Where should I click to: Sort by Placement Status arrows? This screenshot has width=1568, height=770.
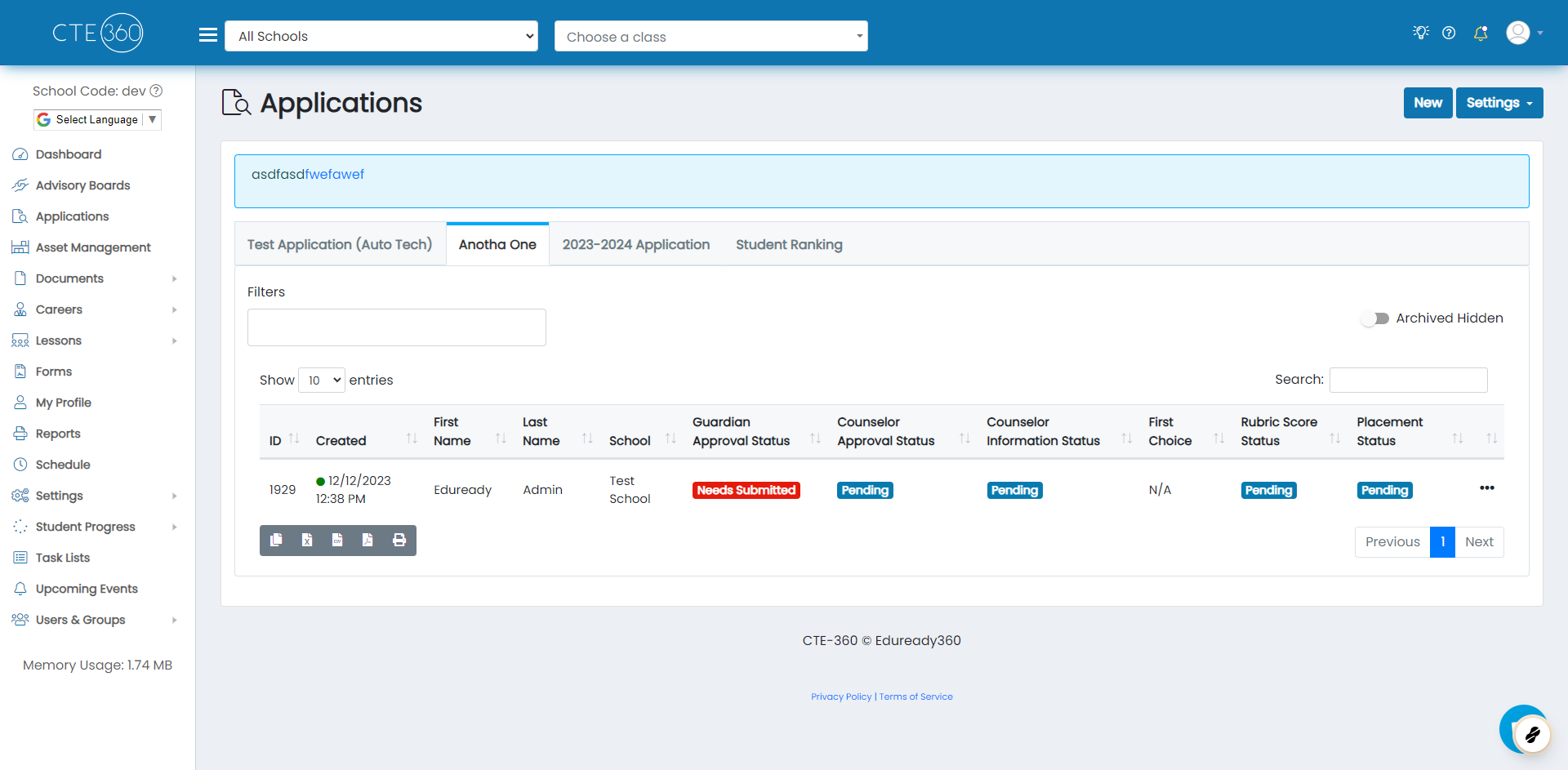pos(1458,438)
